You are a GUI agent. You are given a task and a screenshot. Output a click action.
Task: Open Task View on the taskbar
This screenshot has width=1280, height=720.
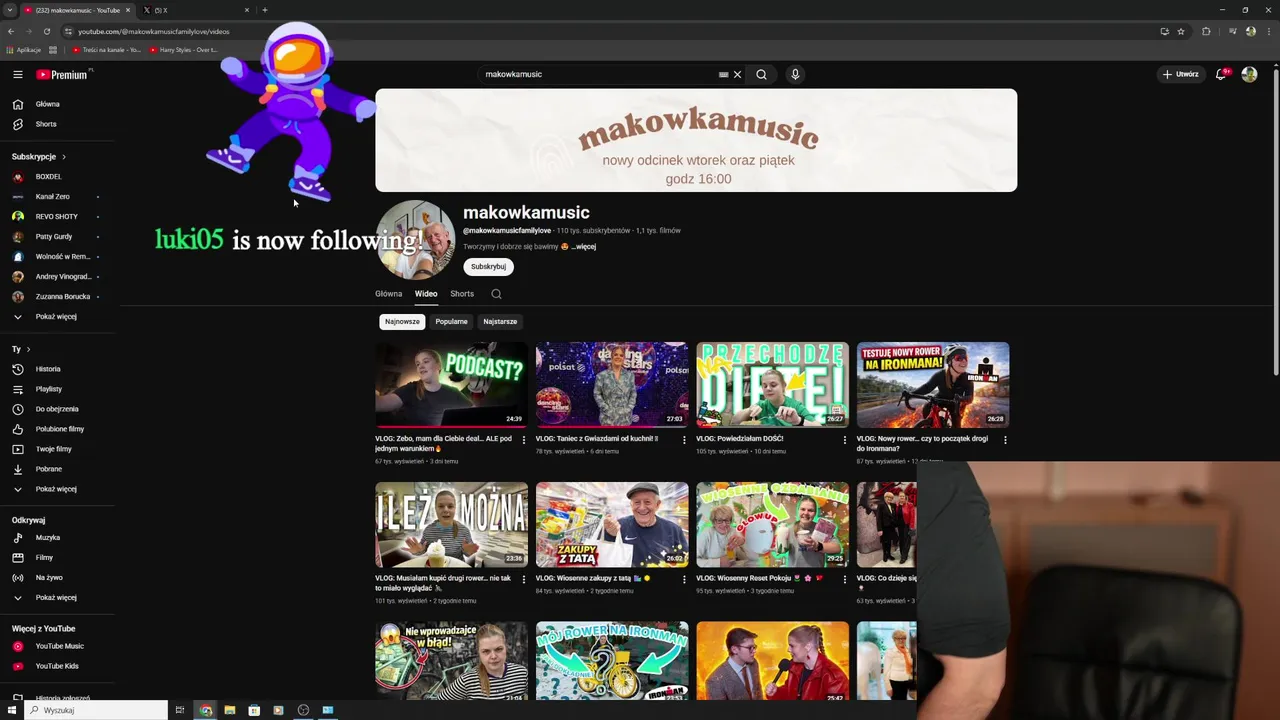tap(180, 710)
